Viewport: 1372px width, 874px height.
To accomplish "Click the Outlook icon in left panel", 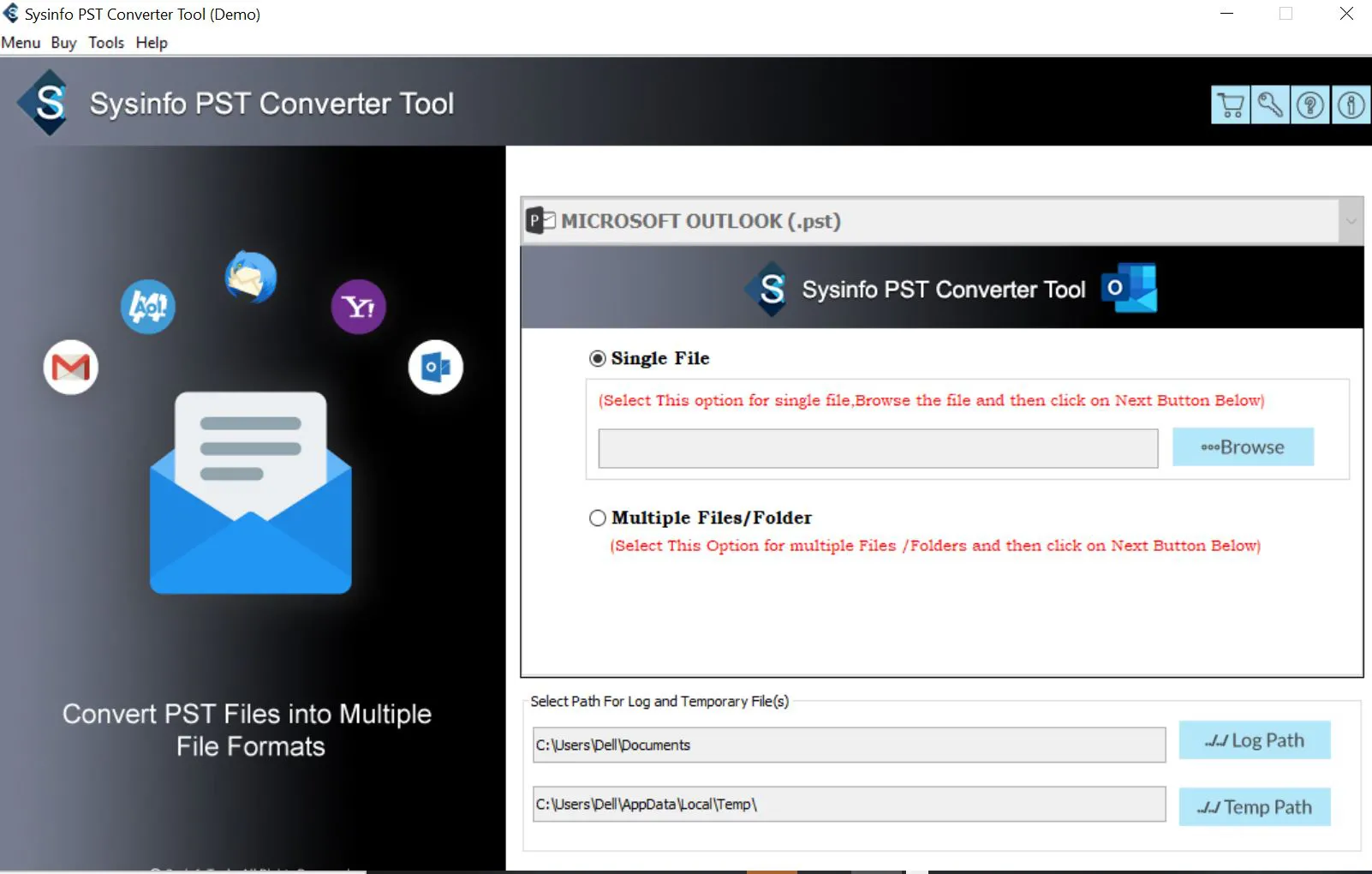I will point(436,368).
